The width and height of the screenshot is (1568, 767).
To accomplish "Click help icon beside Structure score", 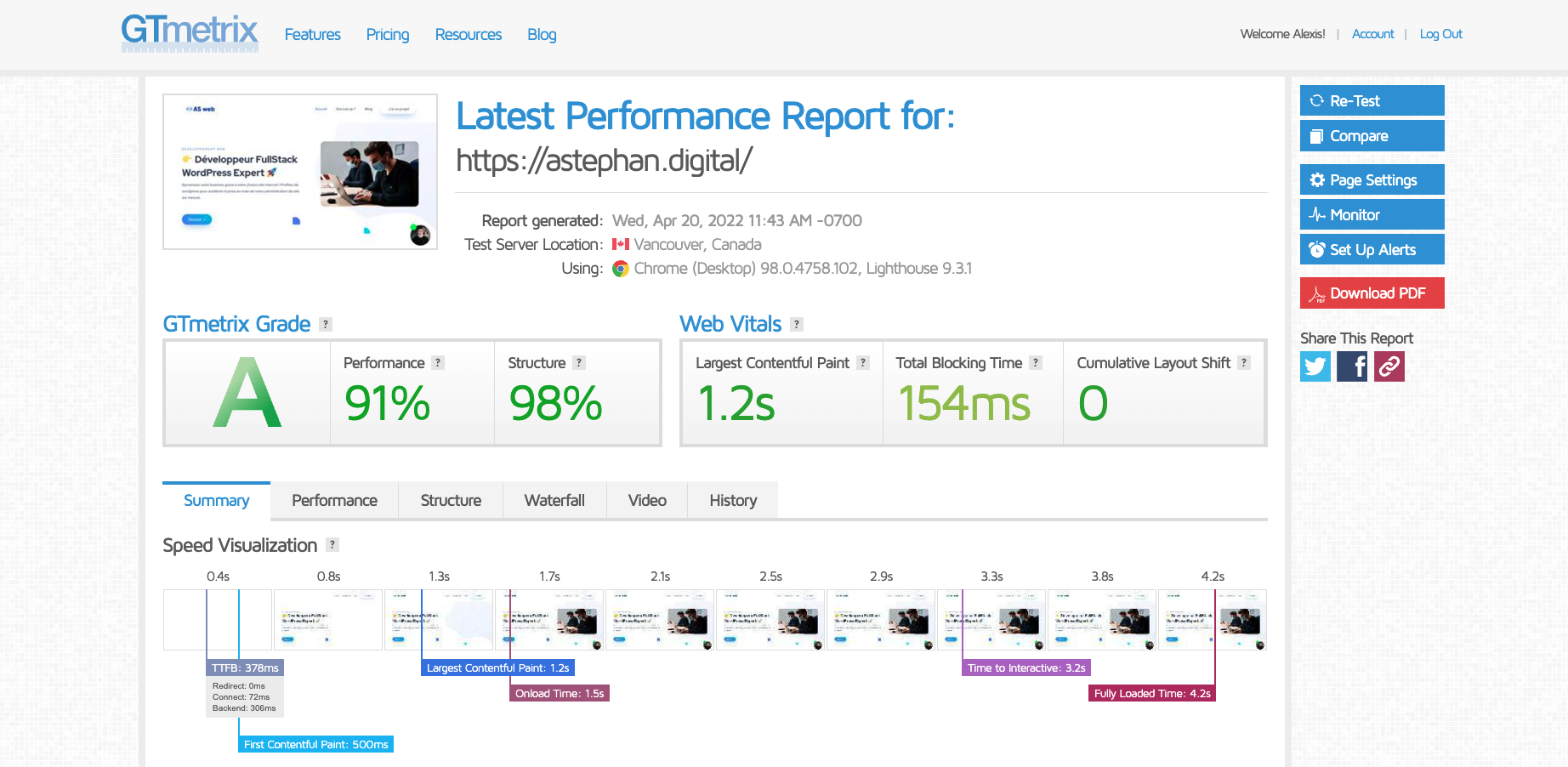I will click(579, 362).
